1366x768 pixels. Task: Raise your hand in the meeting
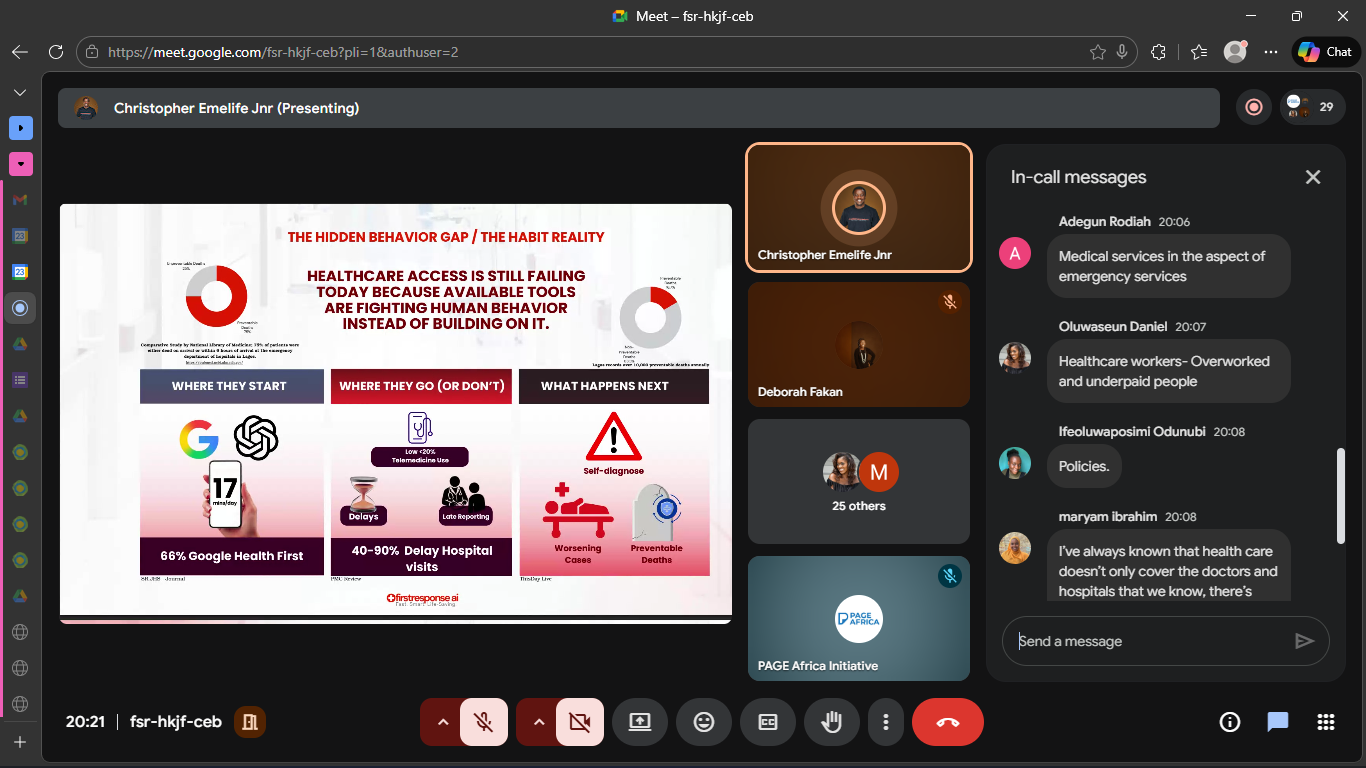(x=832, y=722)
